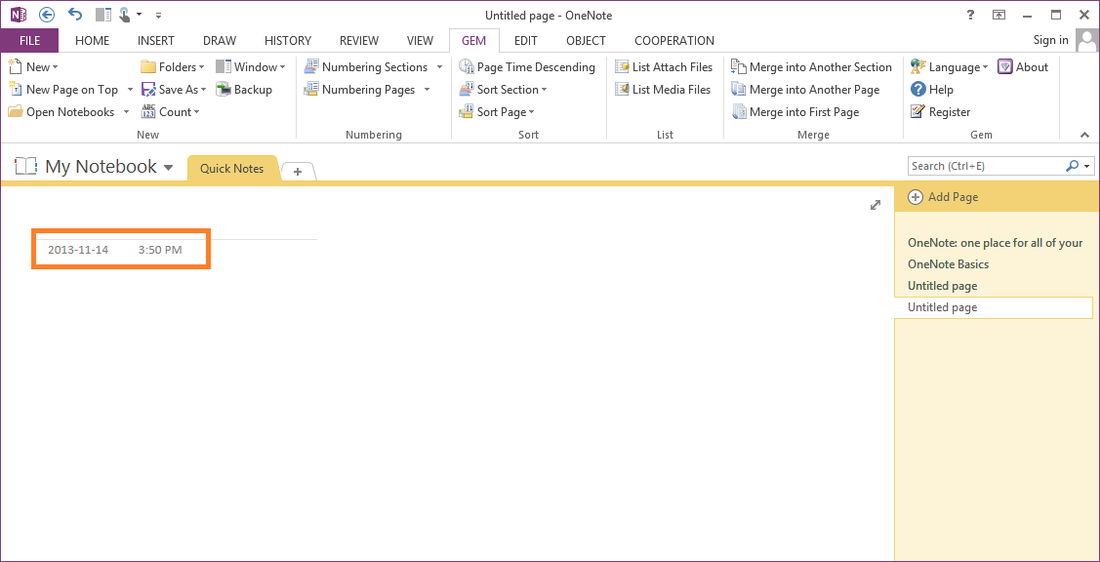
Task: Click Sign in link
Action: click(x=1051, y=41)
